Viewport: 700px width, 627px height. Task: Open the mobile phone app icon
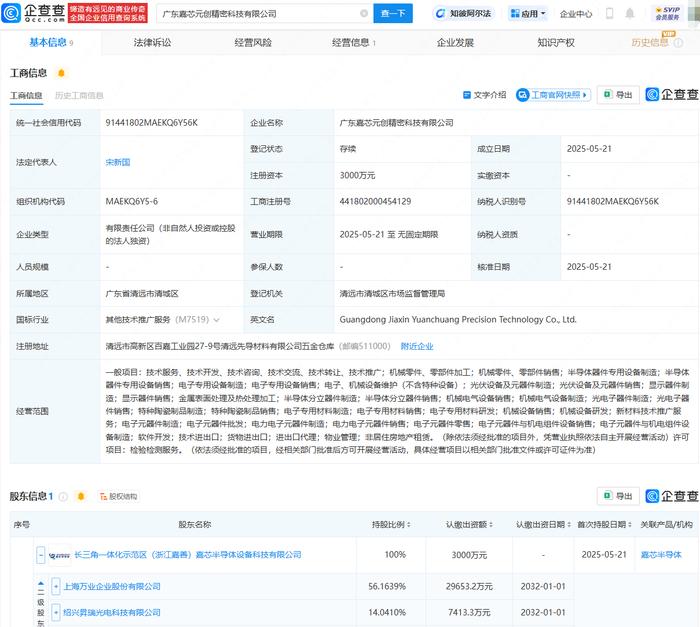coord(609,14)
